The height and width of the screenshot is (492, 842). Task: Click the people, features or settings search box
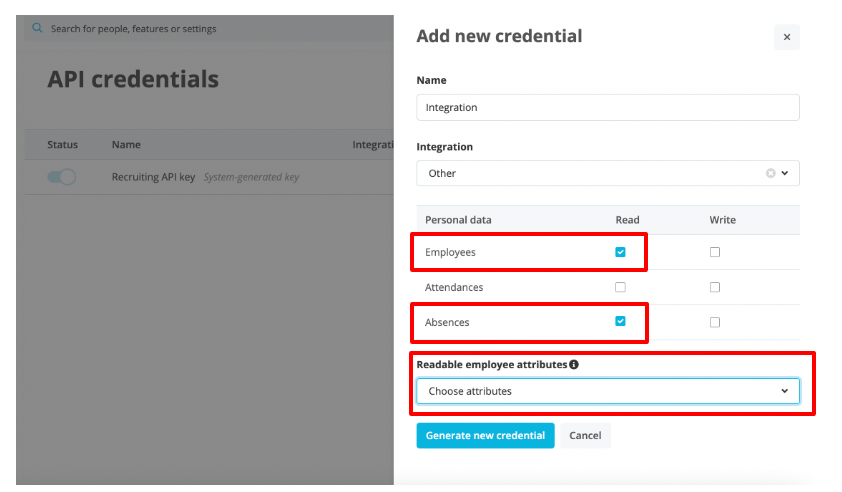click(x=200, y=29)
